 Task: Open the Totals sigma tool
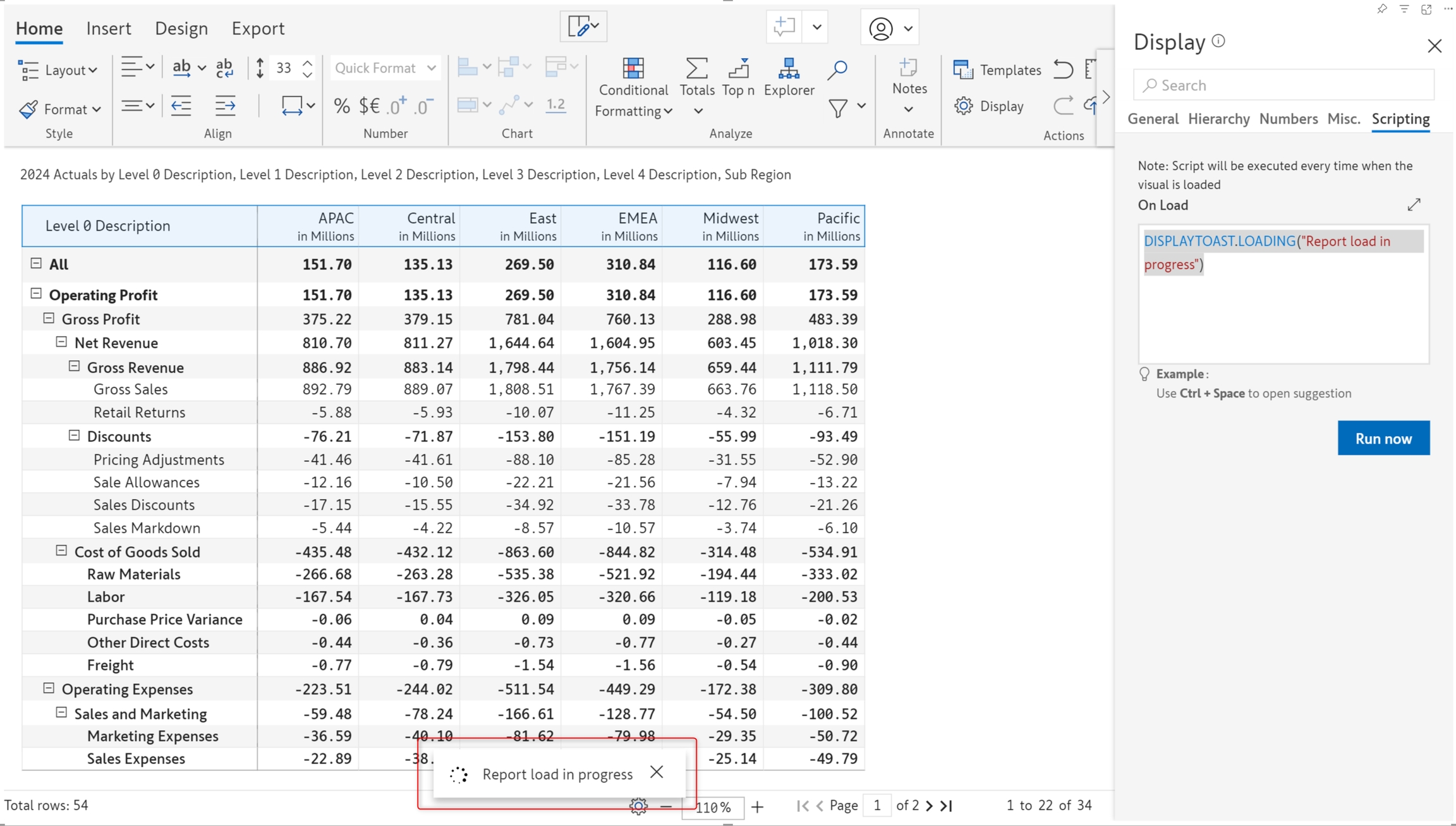click(x=696, y=69)
